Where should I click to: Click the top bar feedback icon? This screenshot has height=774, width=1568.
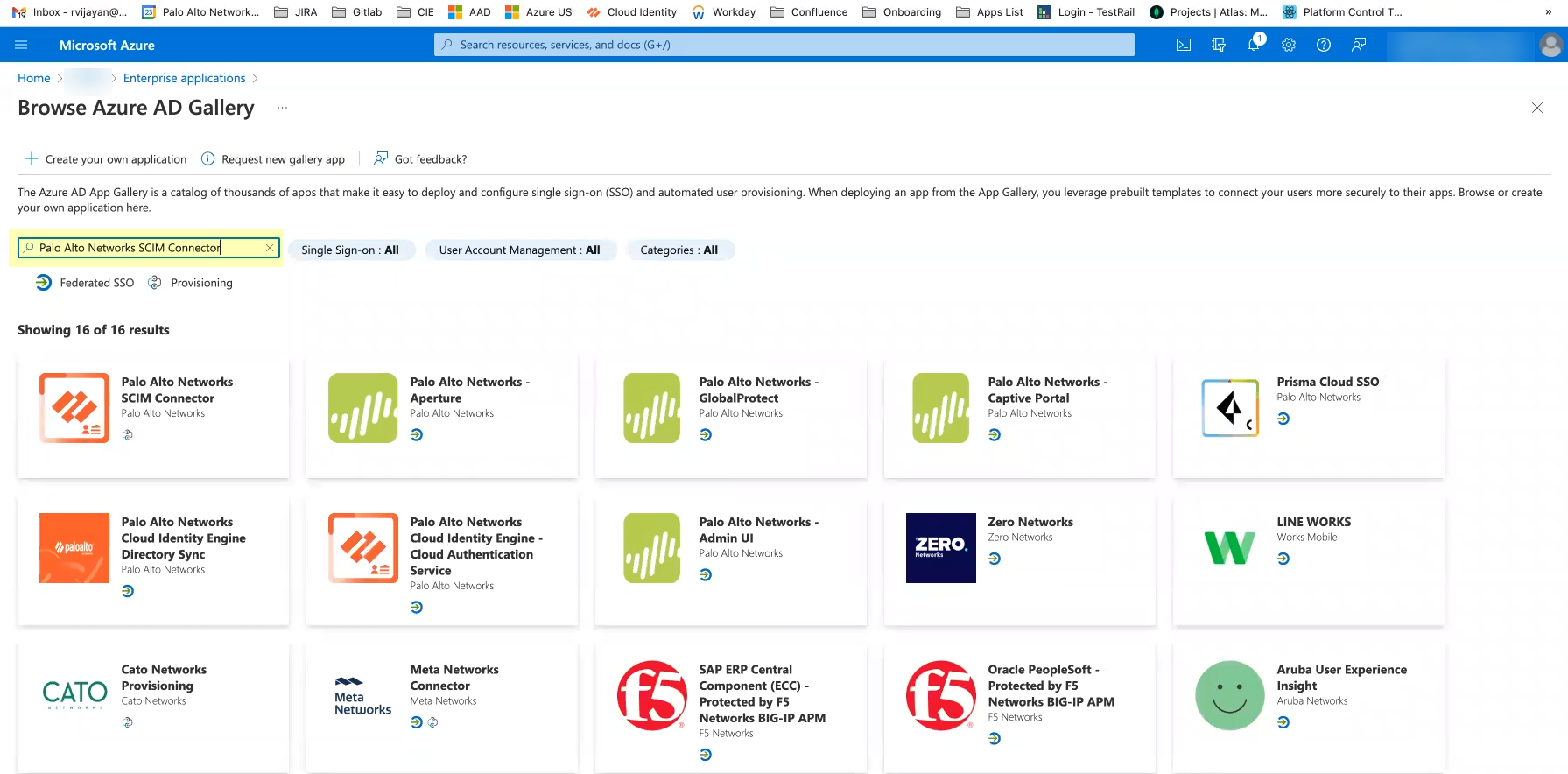(x=1359, y=45)
